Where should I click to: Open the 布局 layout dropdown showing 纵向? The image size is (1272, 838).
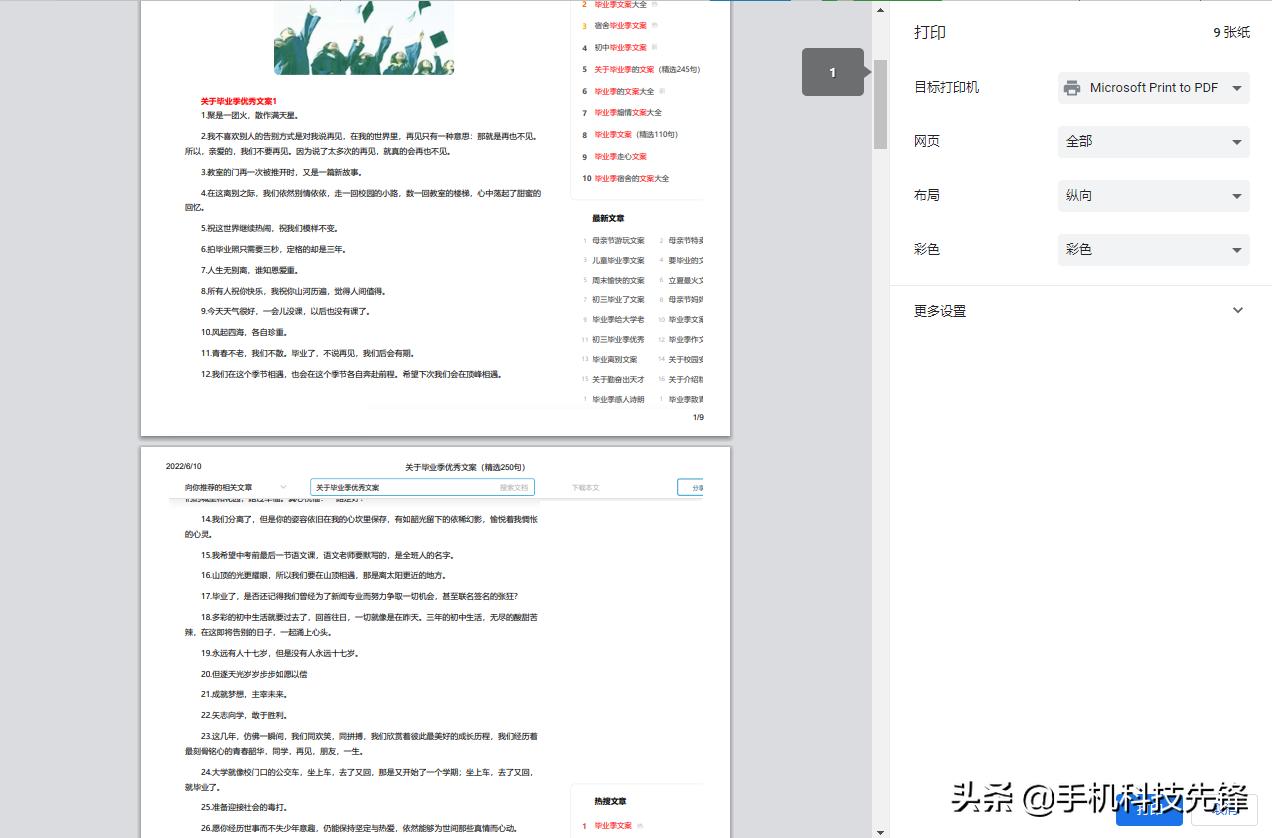tap(1153, 195)
